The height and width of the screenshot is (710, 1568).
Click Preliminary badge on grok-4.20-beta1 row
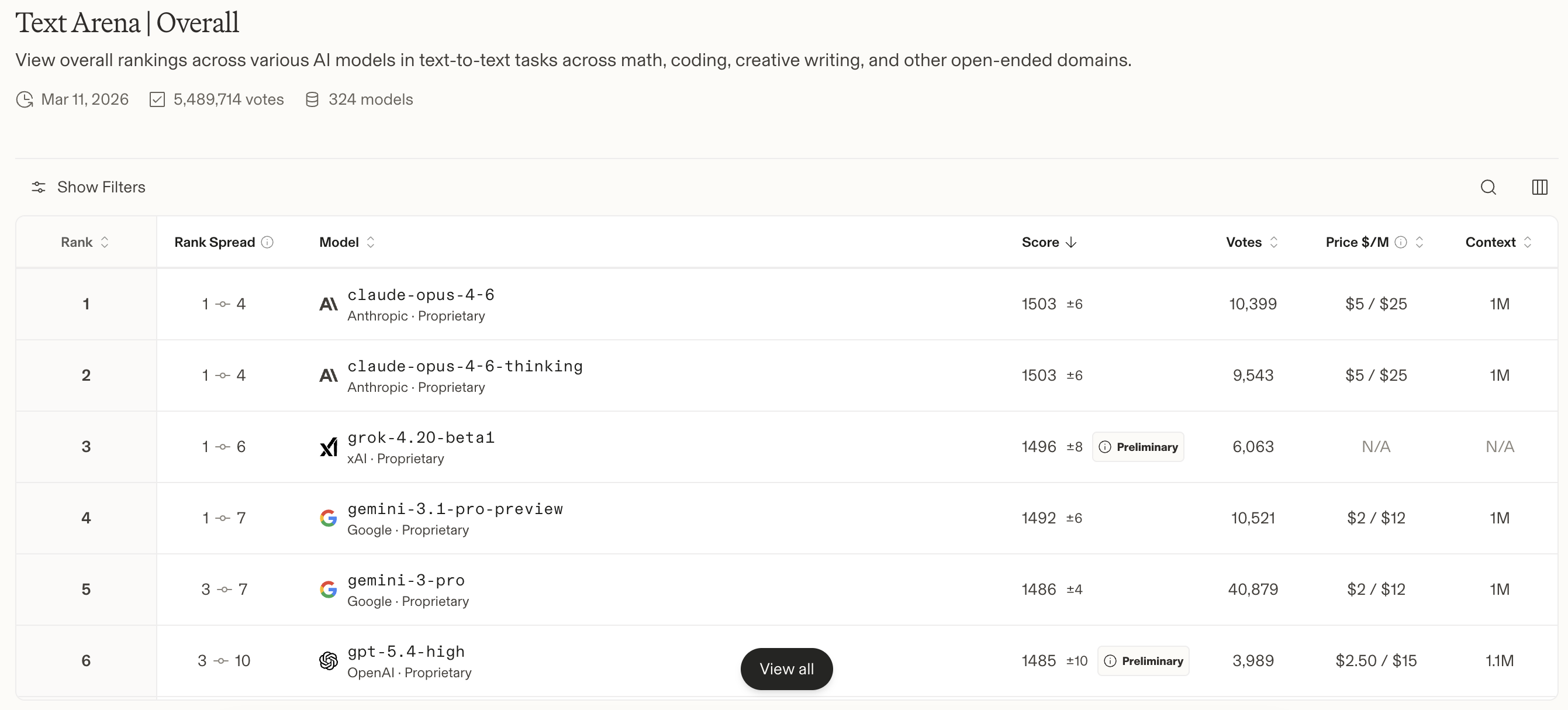(1138, 447)
